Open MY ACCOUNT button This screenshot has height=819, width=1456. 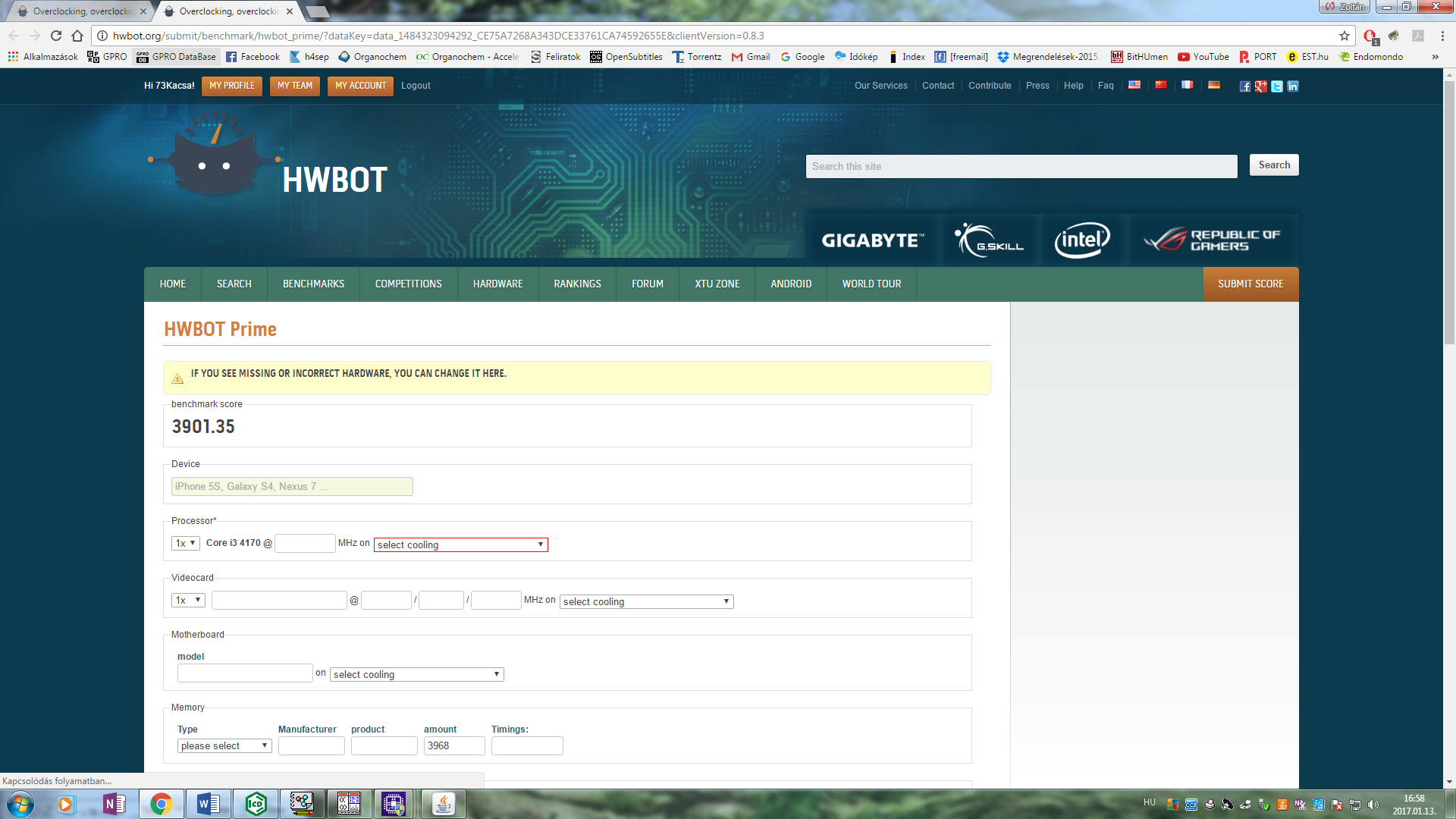click(x=361, y=86)
